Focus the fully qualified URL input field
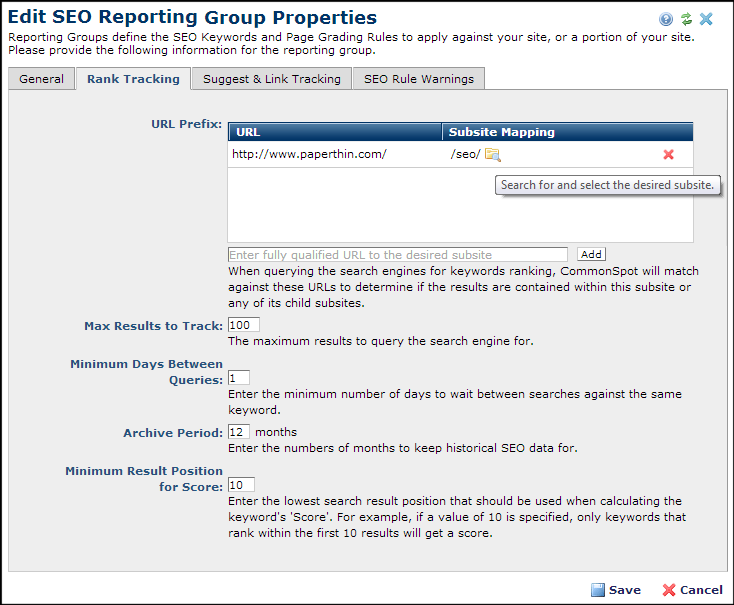This screenshot has width=734, height=605. [397, 255]
